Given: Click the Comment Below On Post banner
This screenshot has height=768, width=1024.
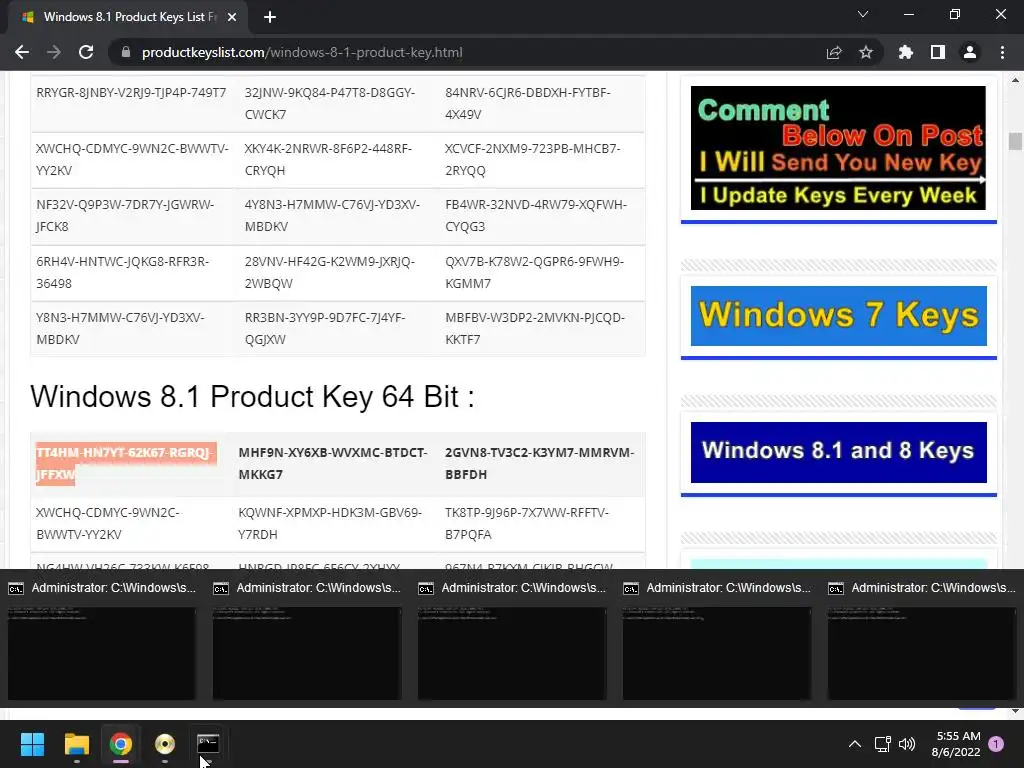Looking at the screenshot, I should pyautogui.click(x=839, y=148).
